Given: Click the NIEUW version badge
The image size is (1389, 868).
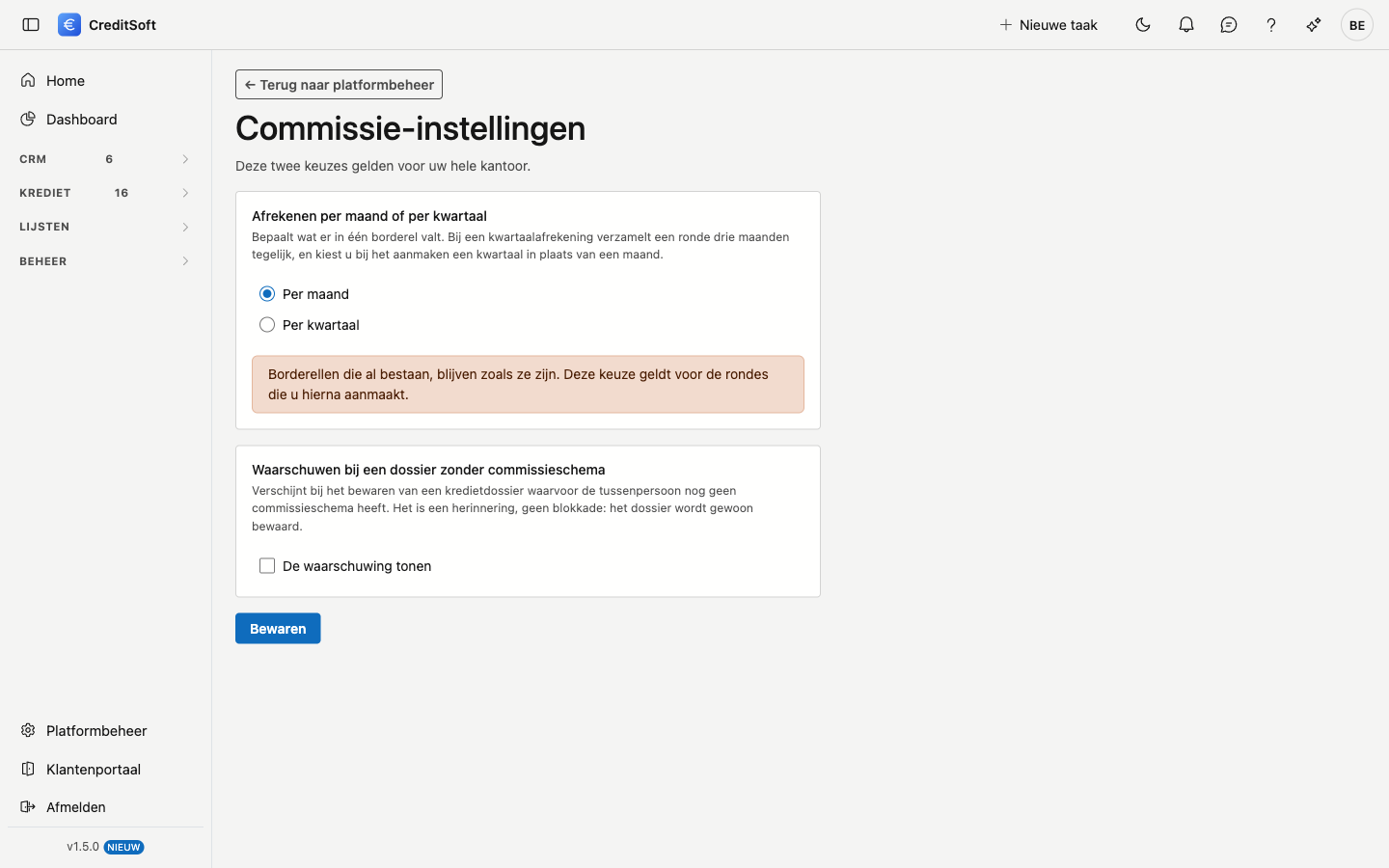Looking at the screenshot, I should coord(123,847).
